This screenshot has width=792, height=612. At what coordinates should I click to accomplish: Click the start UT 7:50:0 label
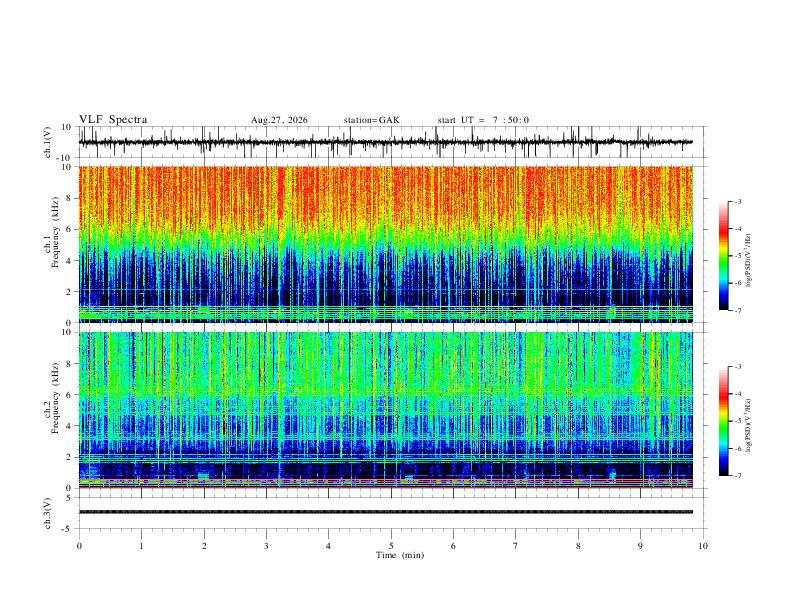483,120
